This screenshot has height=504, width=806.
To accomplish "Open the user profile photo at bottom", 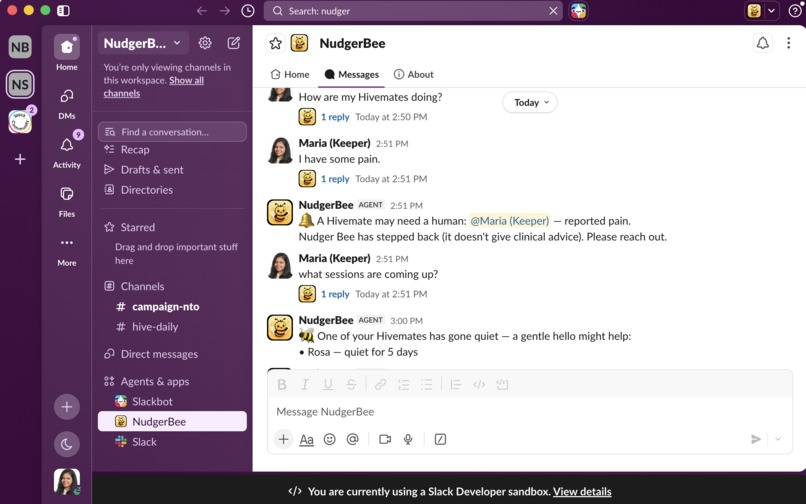I will 67,481.
